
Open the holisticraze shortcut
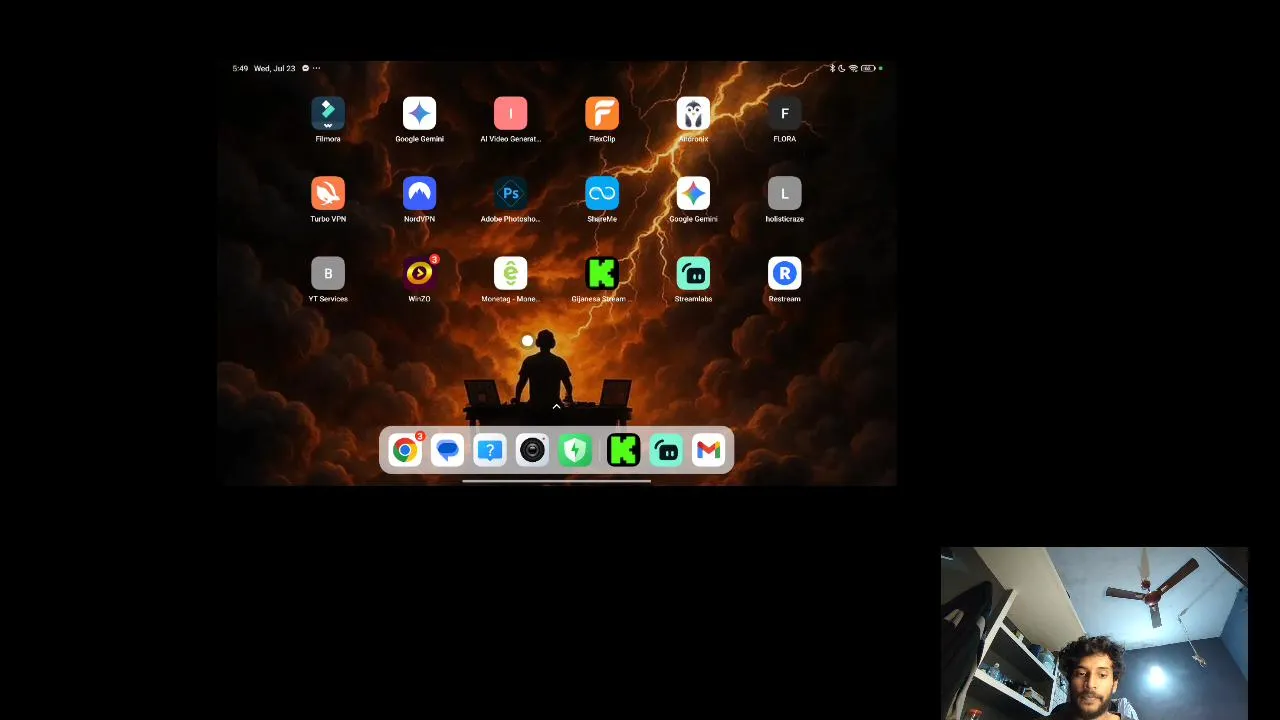(x=785, y=193)
